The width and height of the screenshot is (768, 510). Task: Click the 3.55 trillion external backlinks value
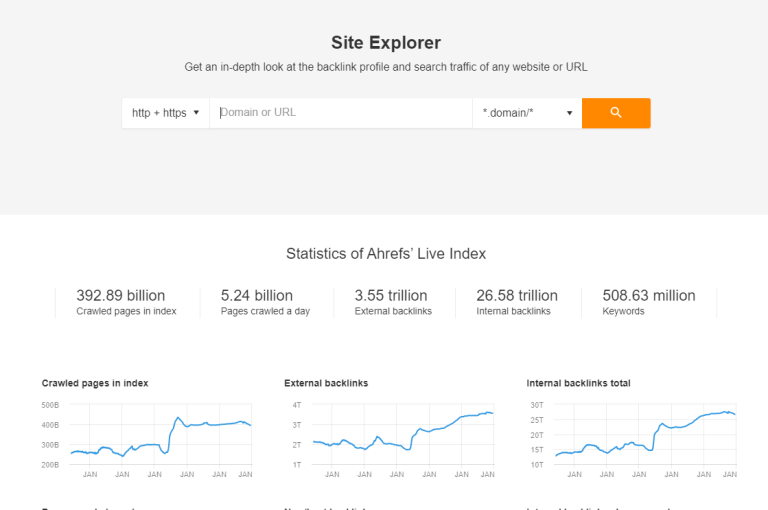(391, 295)
